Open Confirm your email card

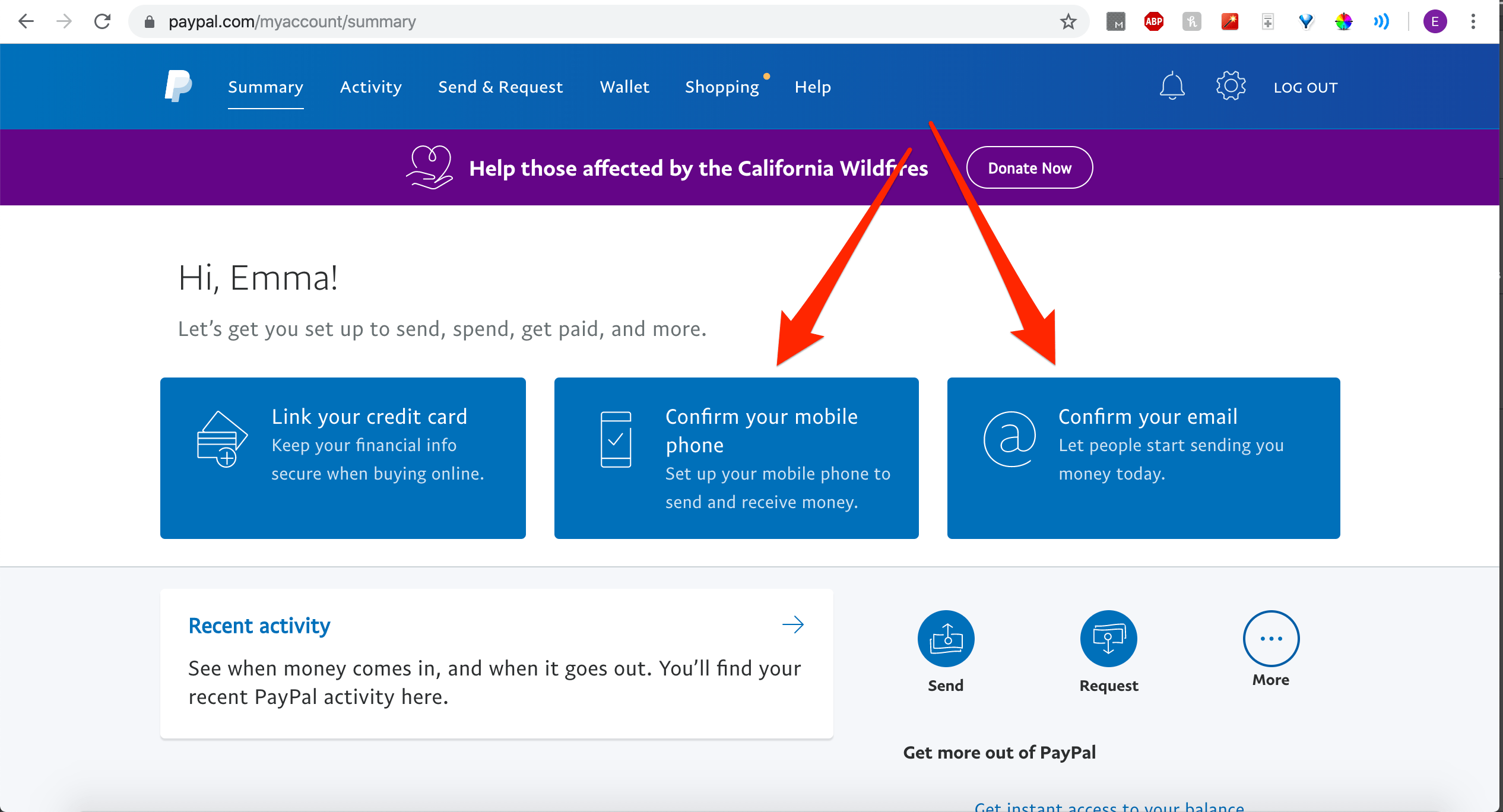pos(1143,458)
